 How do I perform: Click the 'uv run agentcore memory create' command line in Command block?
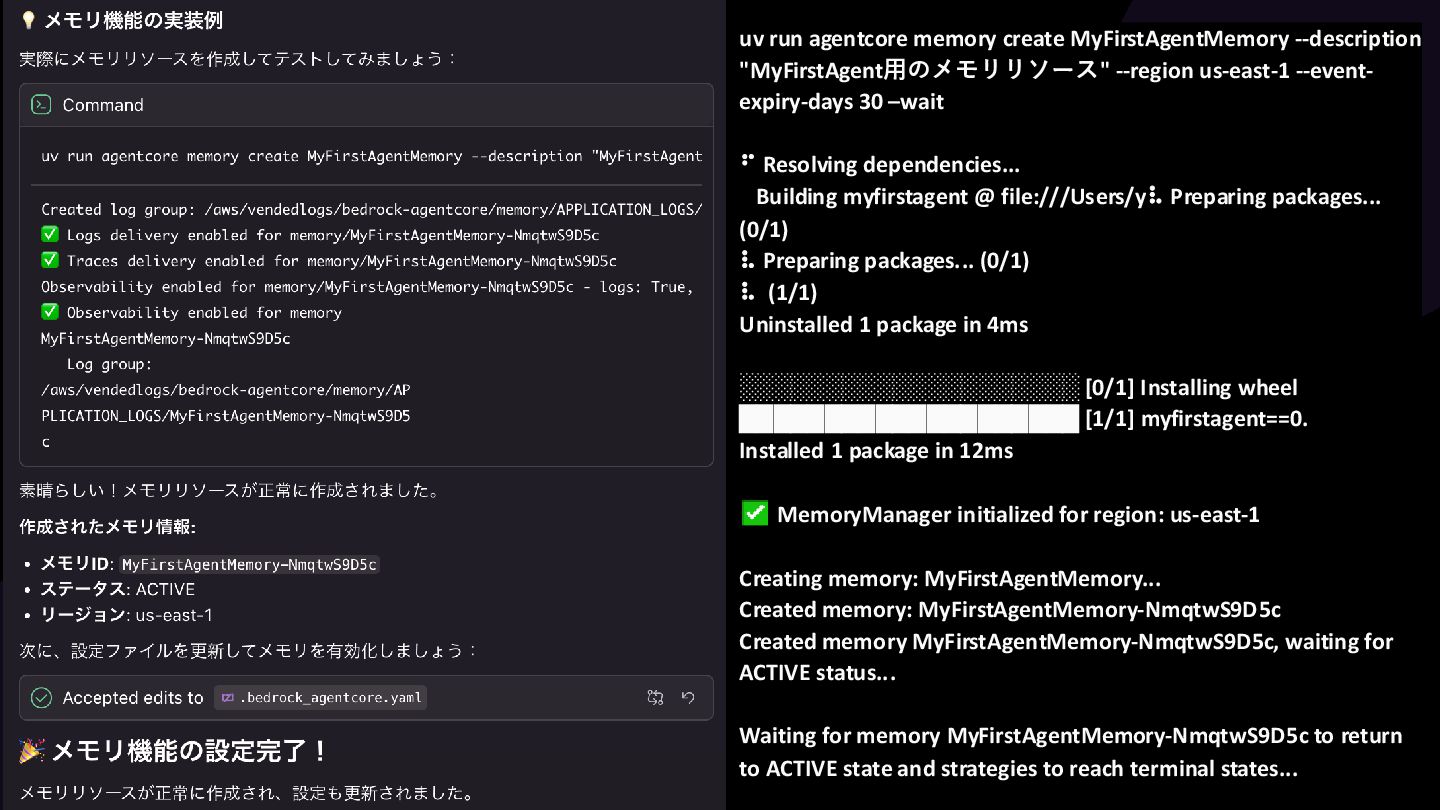point(372,156)
